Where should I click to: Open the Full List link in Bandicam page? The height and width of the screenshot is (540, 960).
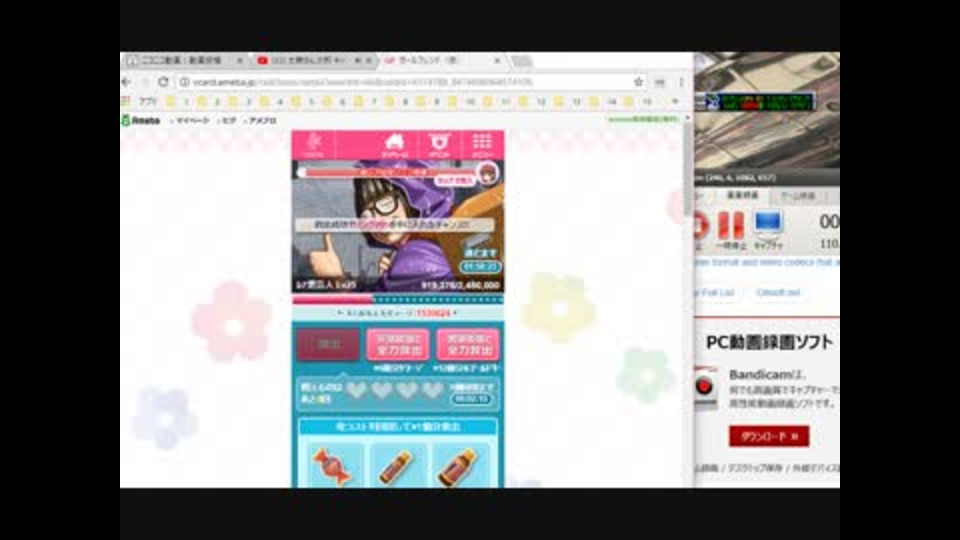pyautogui.click(x=714, y=293)
